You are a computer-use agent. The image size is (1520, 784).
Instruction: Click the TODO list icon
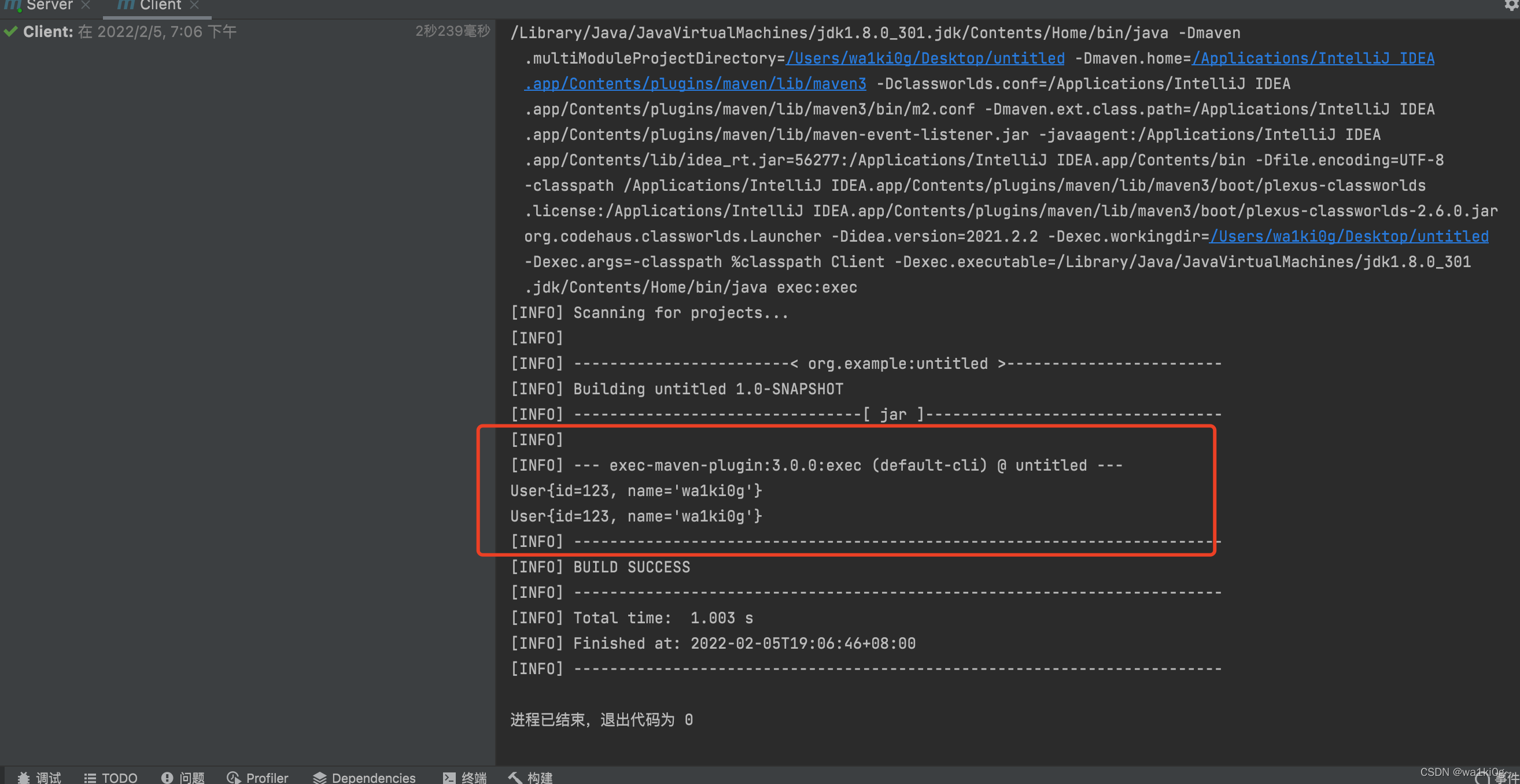pos(90,778)
